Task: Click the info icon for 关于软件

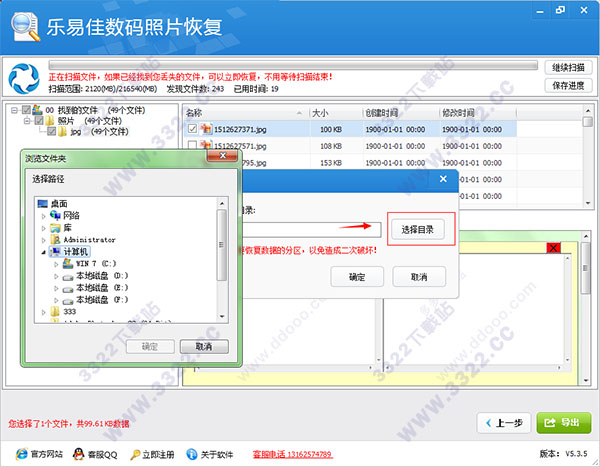Action: pos(191,454)
